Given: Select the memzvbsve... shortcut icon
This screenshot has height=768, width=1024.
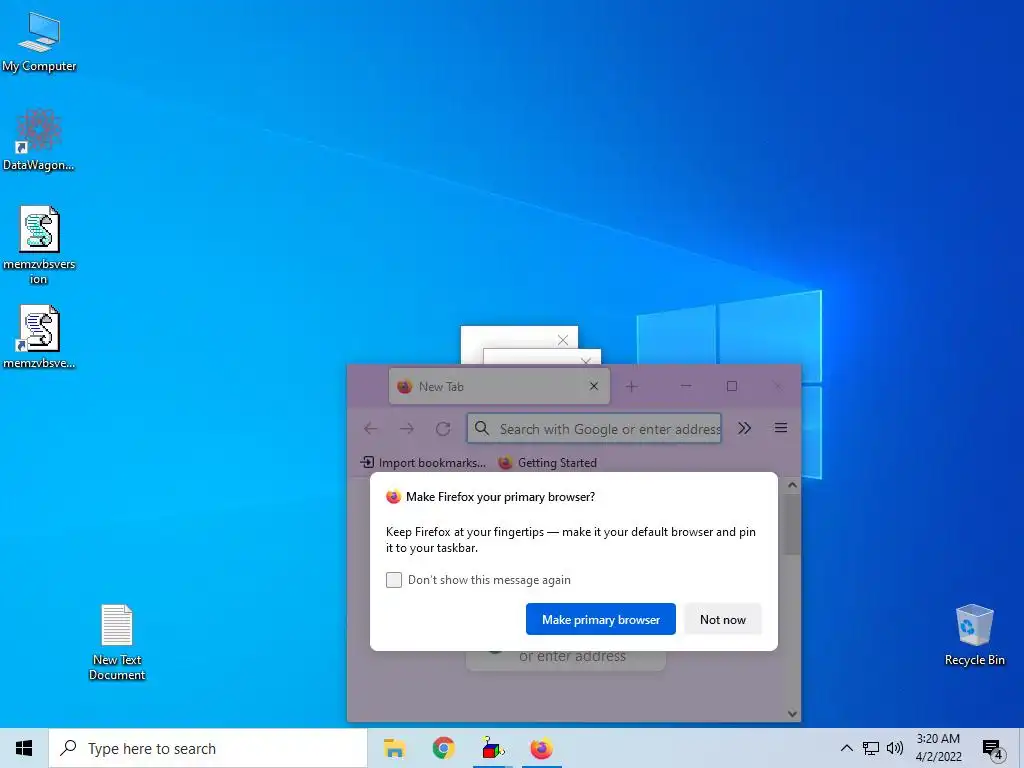Looking at the screenshot, I should (39, 337).
